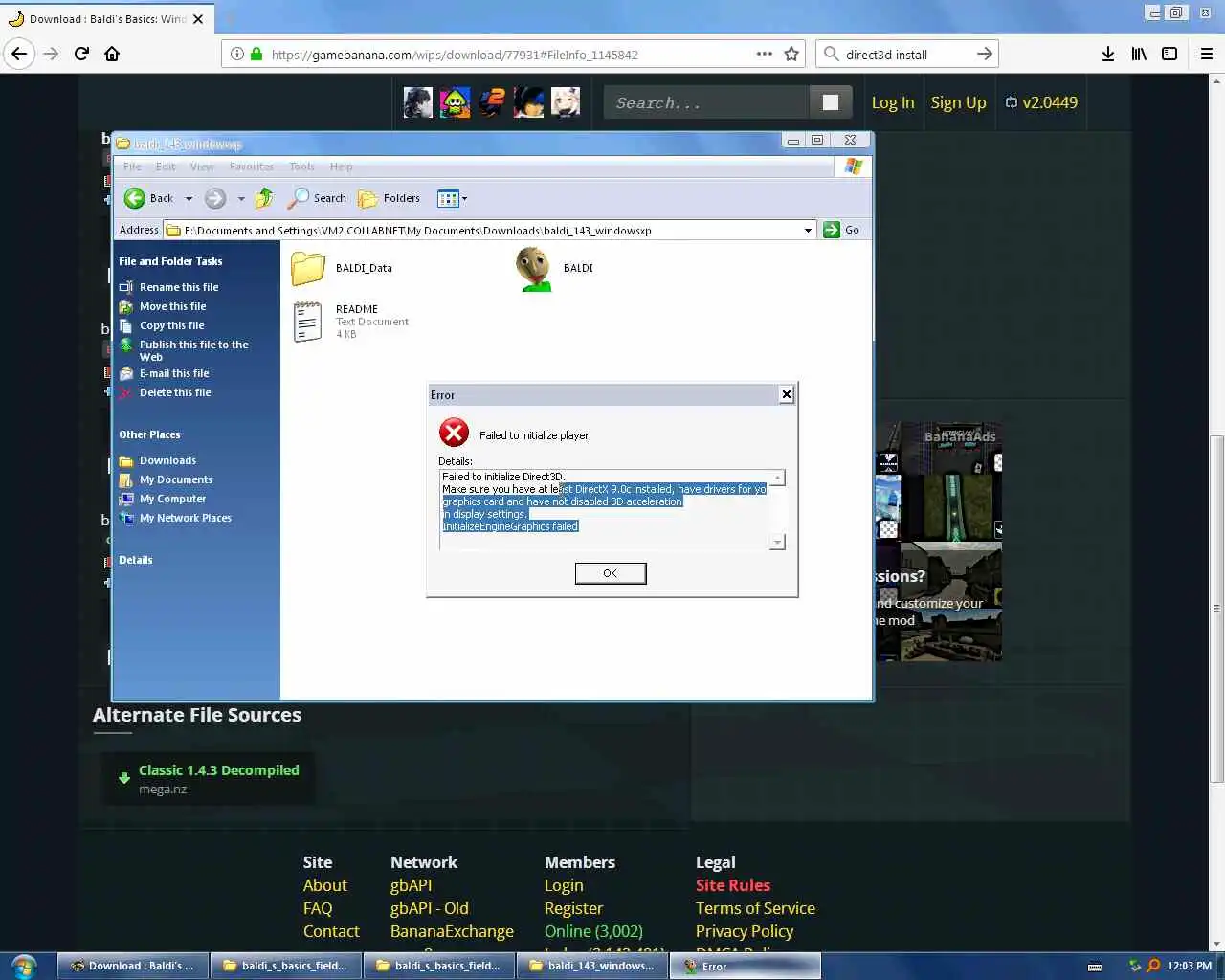This screenshot has height=980, width=1225.
Task: Open the File menu in Explorer
Action: click(132, 167)
